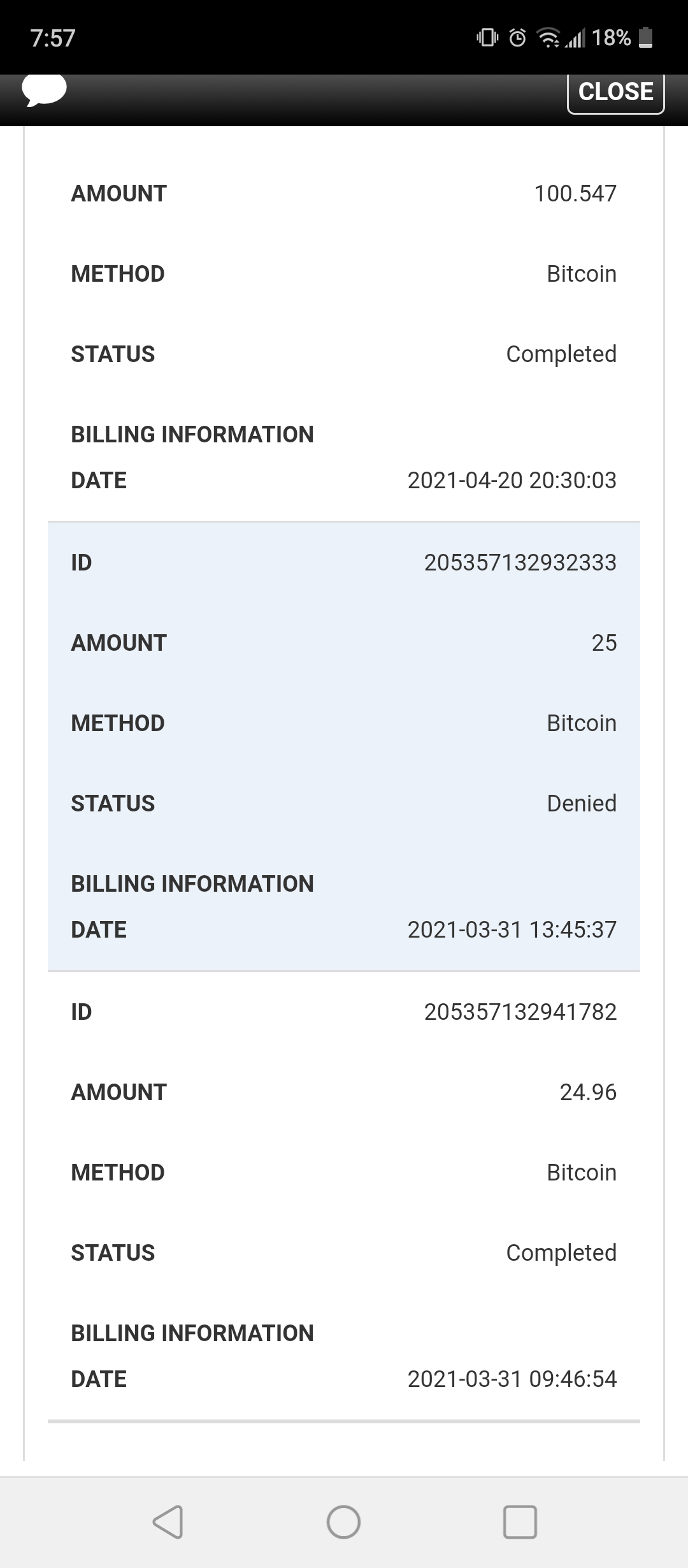This screenshot has height=1568, width=688.
Task: Tap Android back navigation triangle
Action: [x=168, y=1522]
